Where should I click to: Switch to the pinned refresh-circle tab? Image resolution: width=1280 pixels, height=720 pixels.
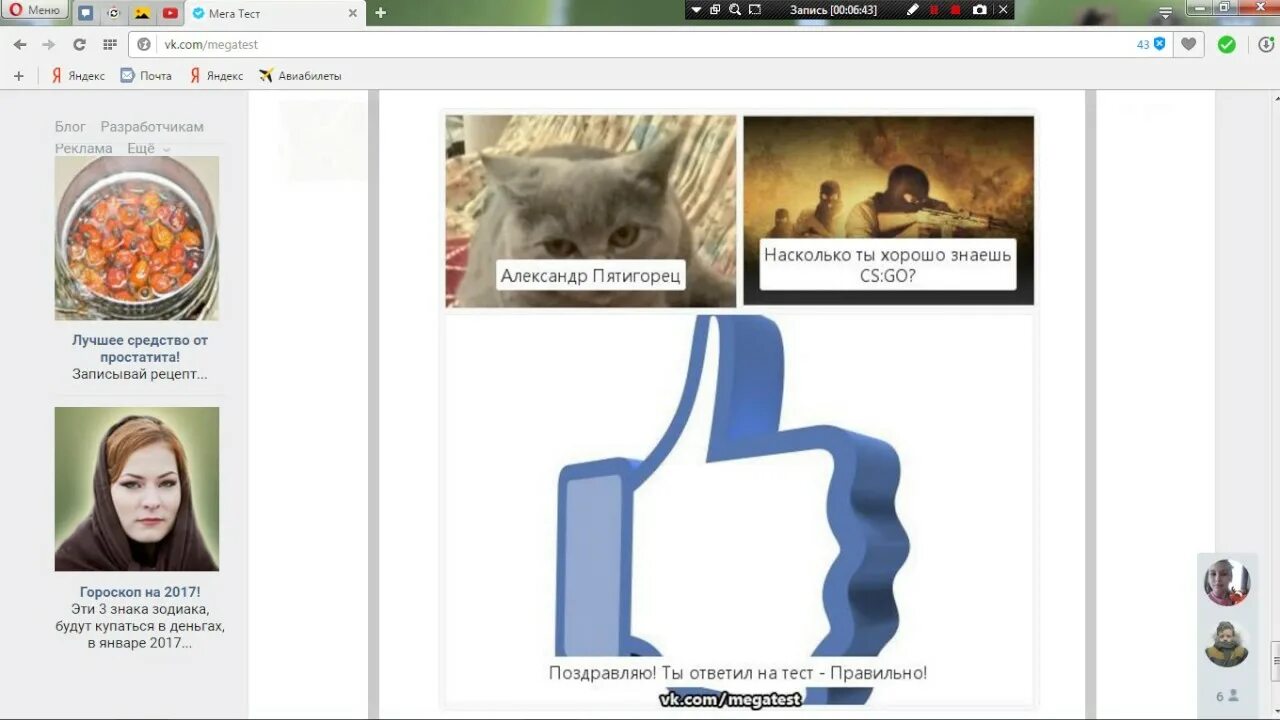point(114,13)
